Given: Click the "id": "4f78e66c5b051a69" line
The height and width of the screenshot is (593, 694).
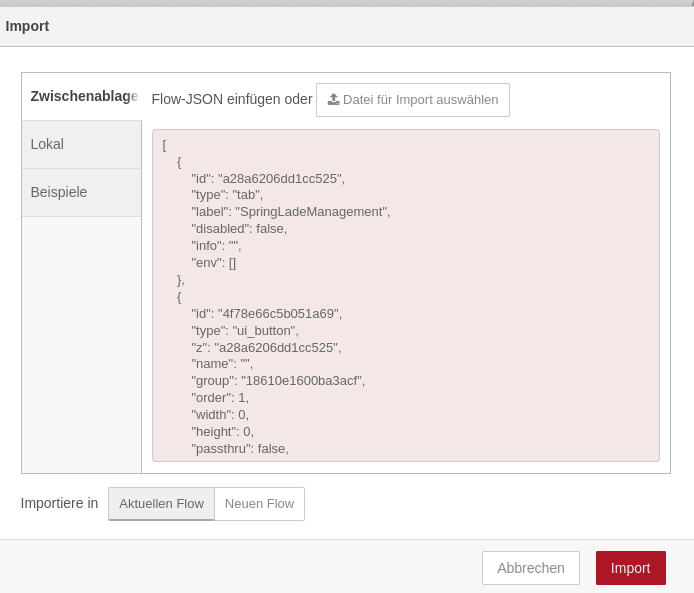Looking at the screenshot, I should [x=266, y=314].
